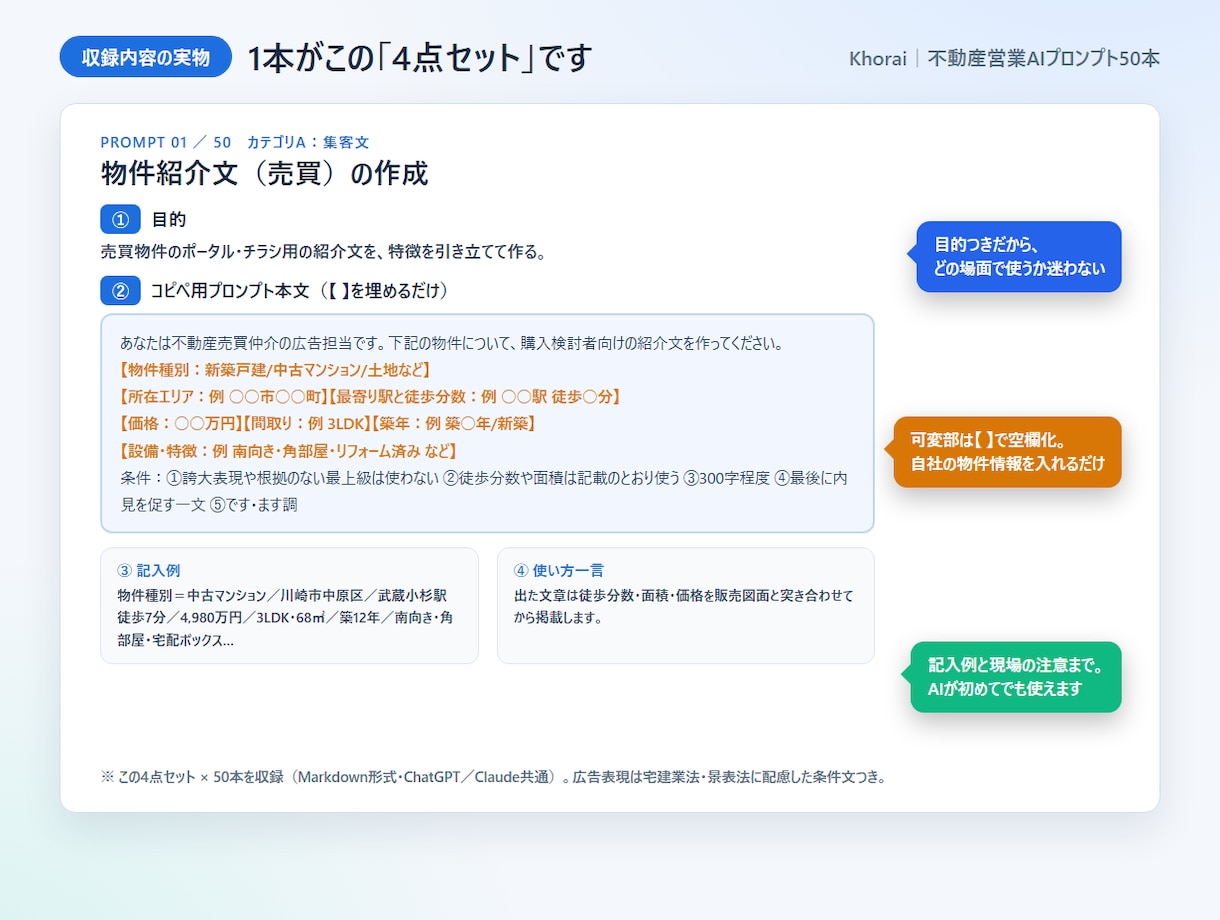Click the 物件種別＝中古マンション example text
The height and width of the screenshot is (920, 1220).
point(285,618)
